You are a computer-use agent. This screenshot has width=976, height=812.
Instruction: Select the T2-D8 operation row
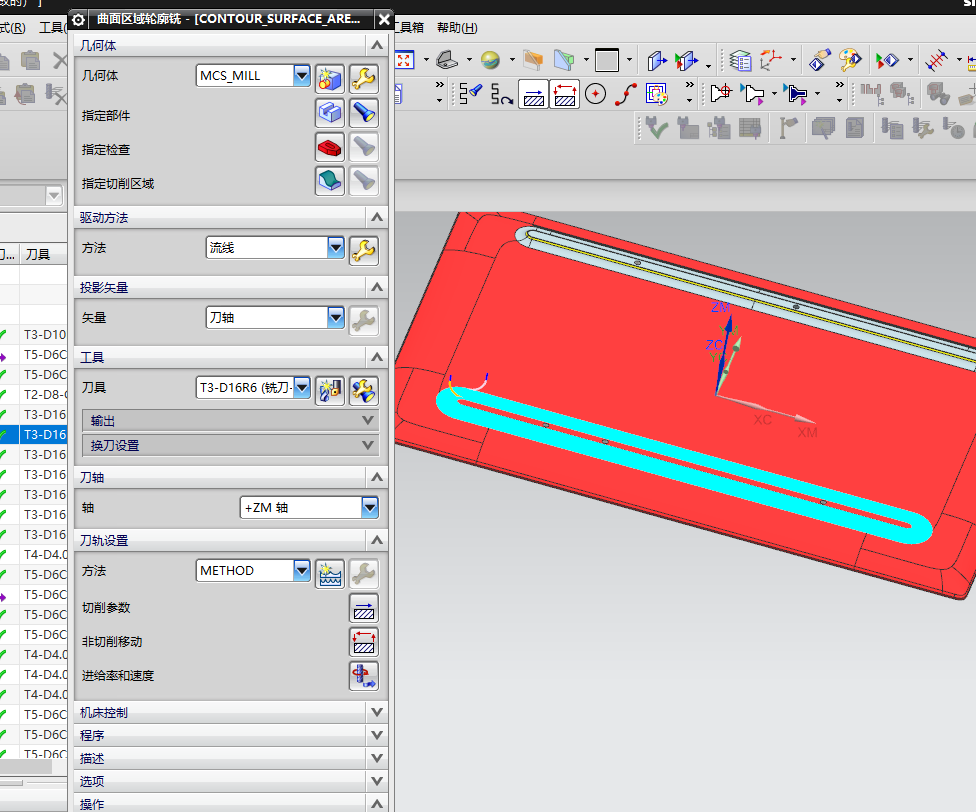pyautogui.click(x=34, y=394)
